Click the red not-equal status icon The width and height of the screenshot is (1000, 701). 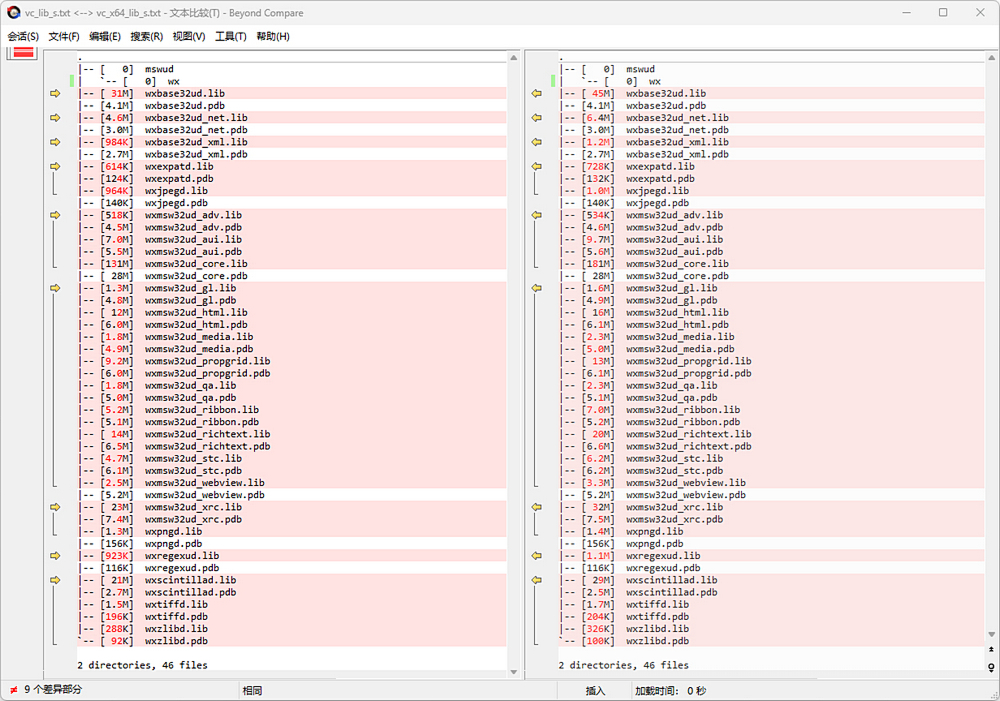pos(13,690)
